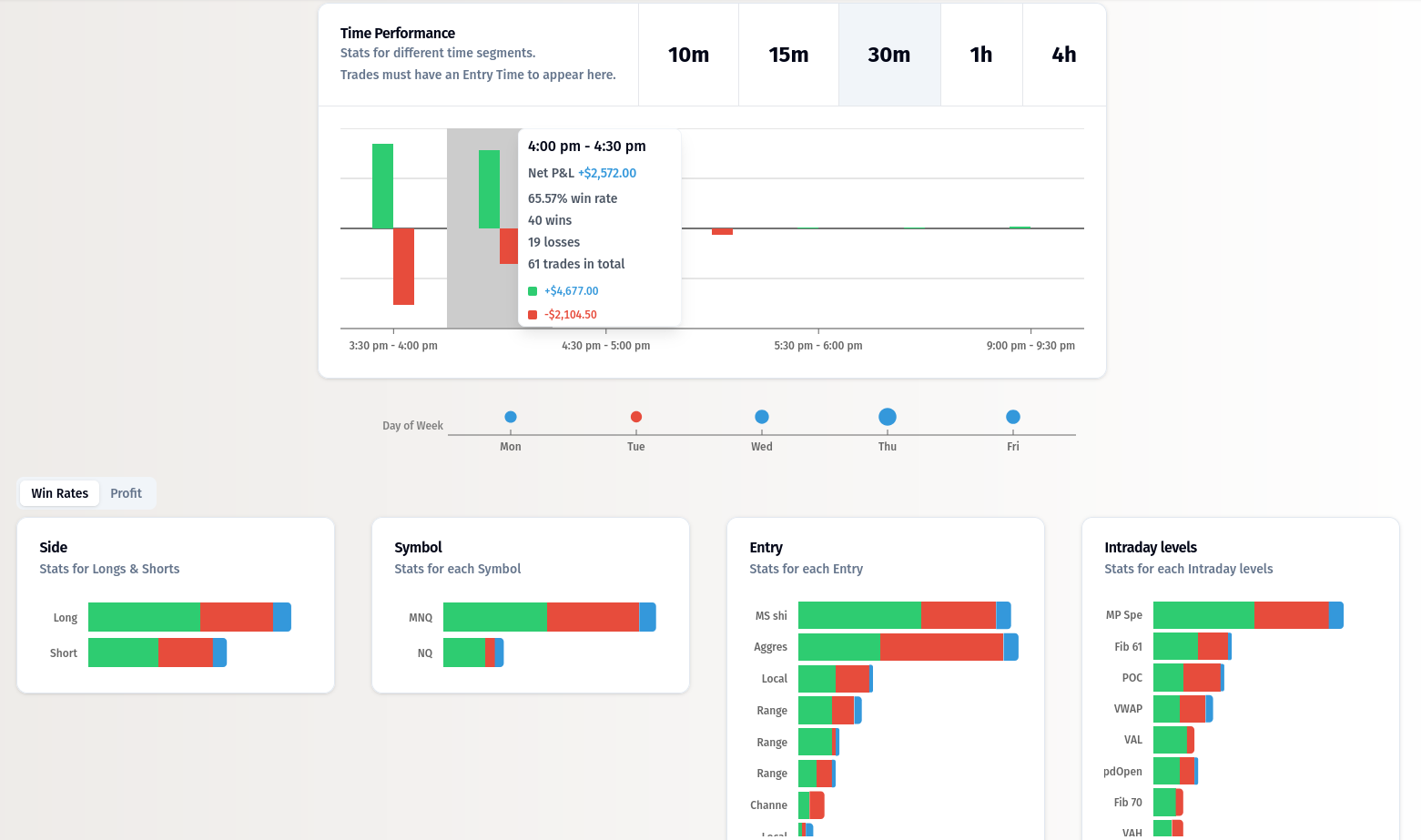Switch to the Profit tab

click(x=126, y=492)
